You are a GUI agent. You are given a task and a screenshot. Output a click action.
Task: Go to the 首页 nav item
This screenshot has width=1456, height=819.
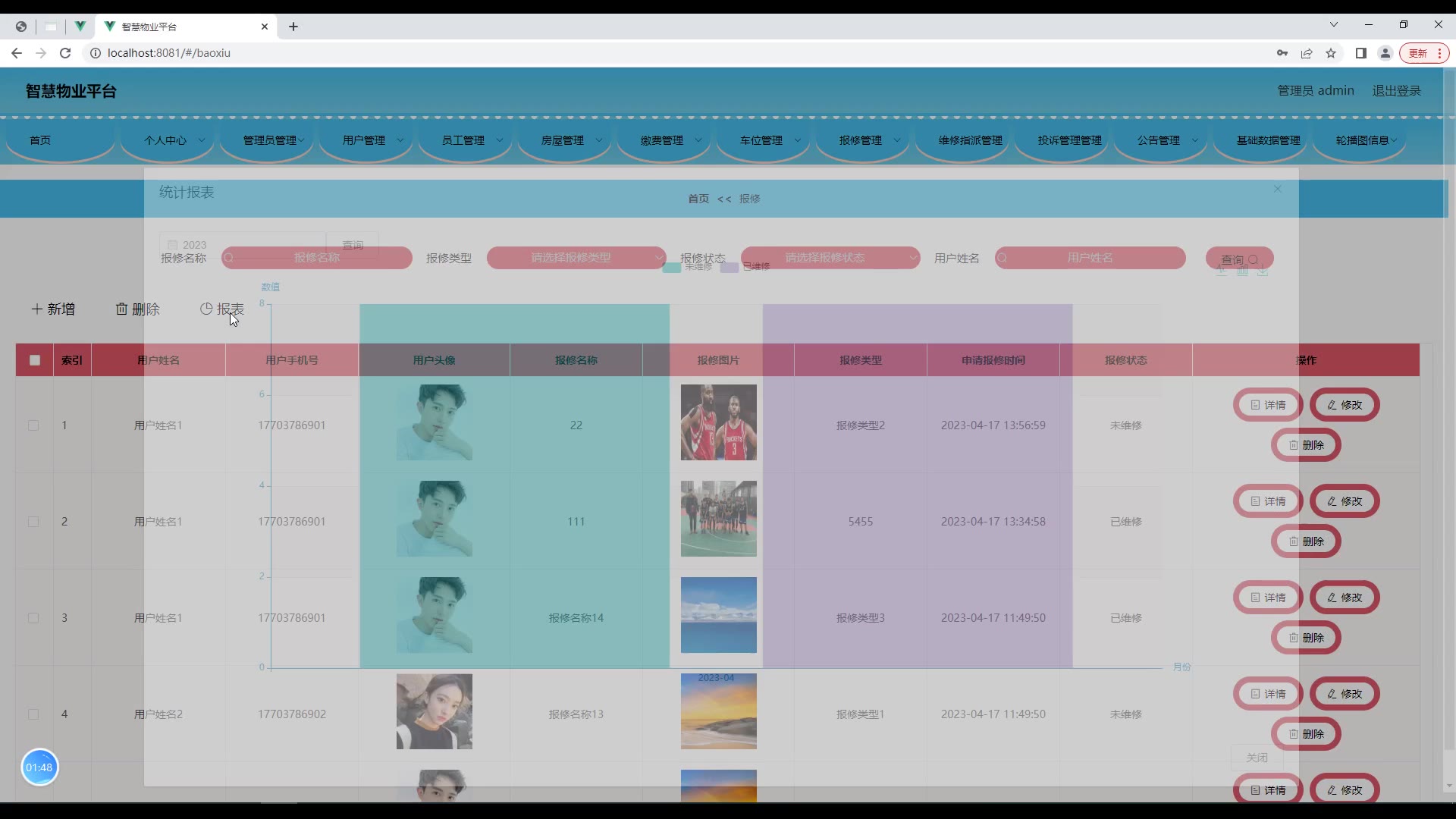[x=59, y=140]
